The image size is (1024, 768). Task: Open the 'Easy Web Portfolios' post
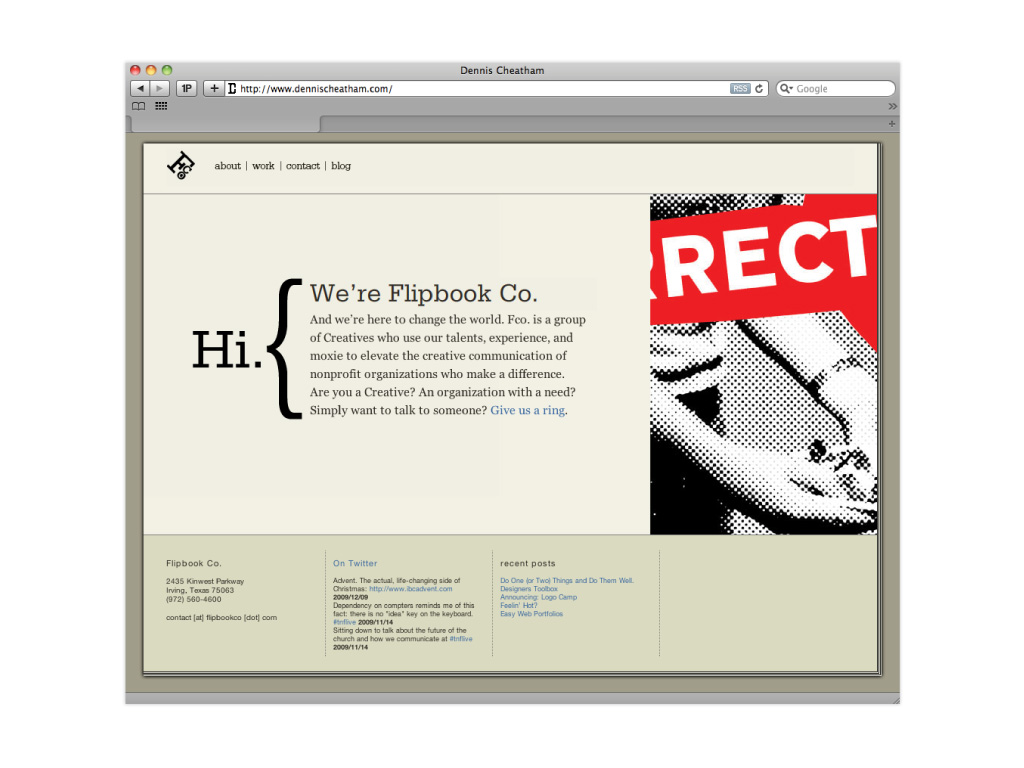pyautogui.click(x=532, y=614)
